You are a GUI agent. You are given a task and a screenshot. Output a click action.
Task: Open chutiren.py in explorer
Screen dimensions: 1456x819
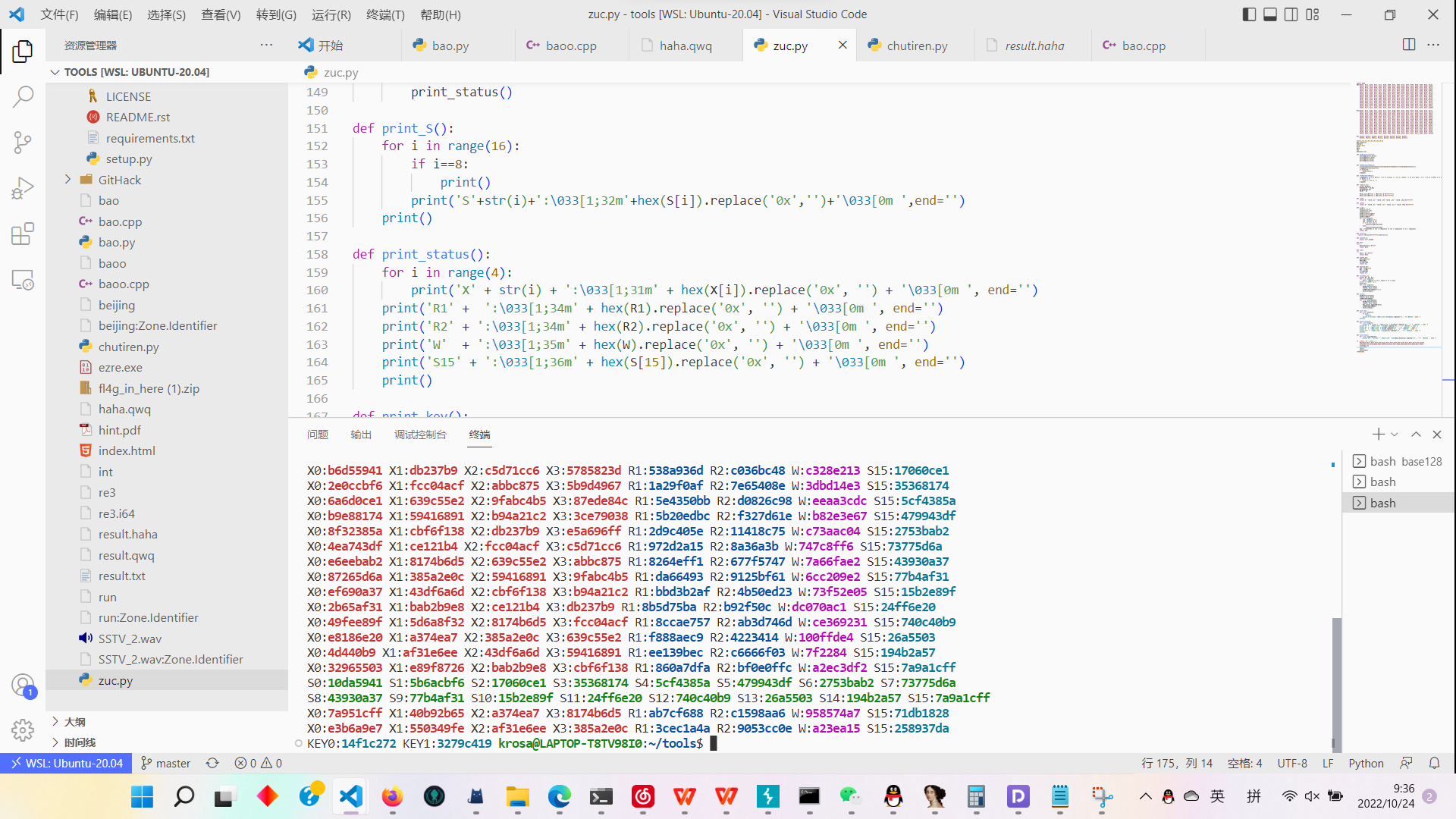[x=167, y=347]
